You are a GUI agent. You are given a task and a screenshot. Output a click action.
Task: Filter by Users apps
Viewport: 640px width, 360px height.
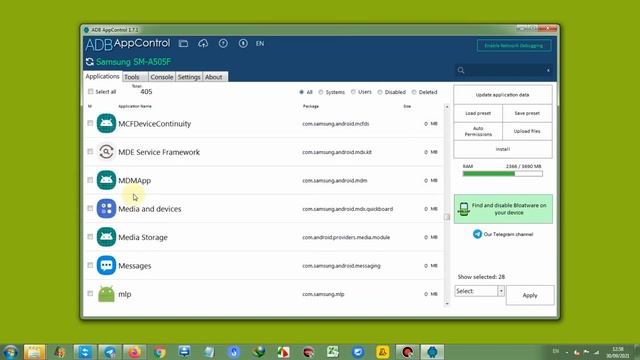click(353, 92)
